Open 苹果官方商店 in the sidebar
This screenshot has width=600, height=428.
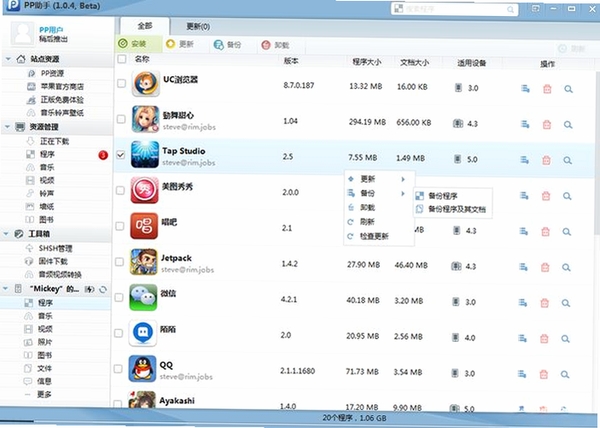click(62, 87)
